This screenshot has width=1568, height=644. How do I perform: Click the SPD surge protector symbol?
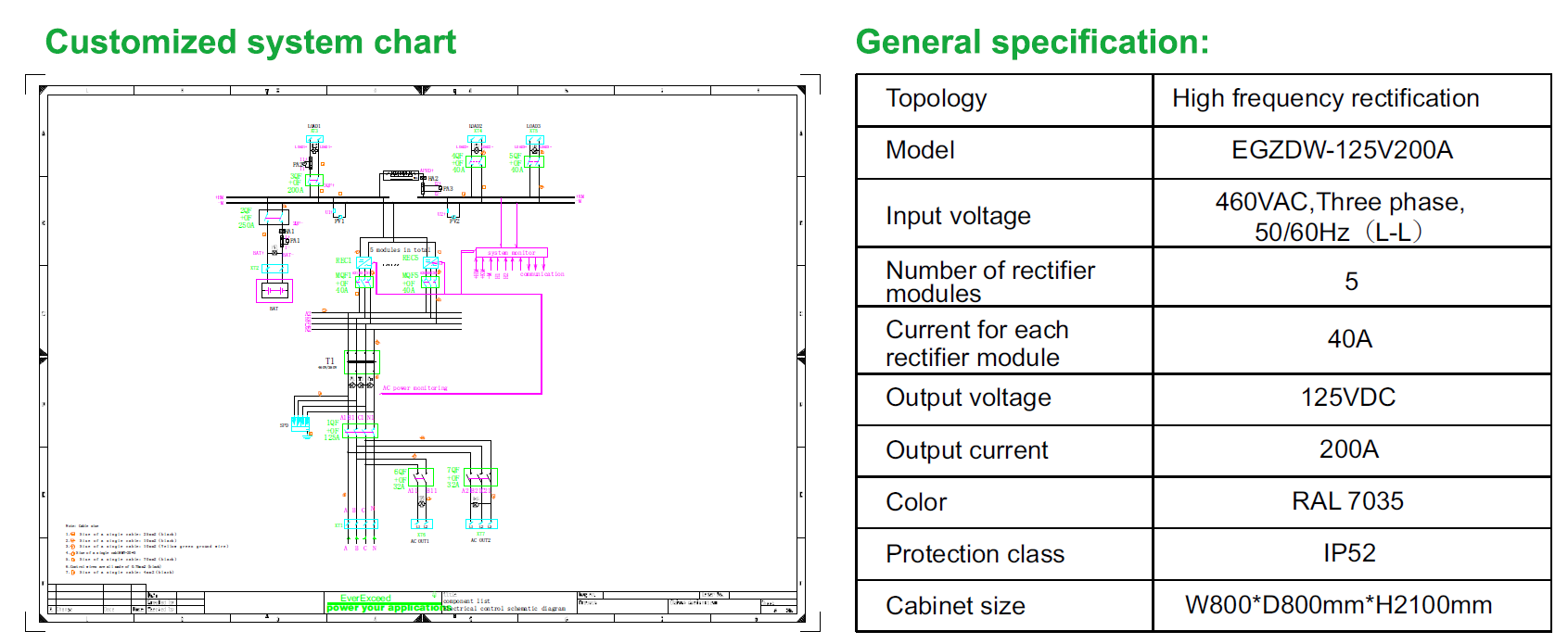[300, 424]
